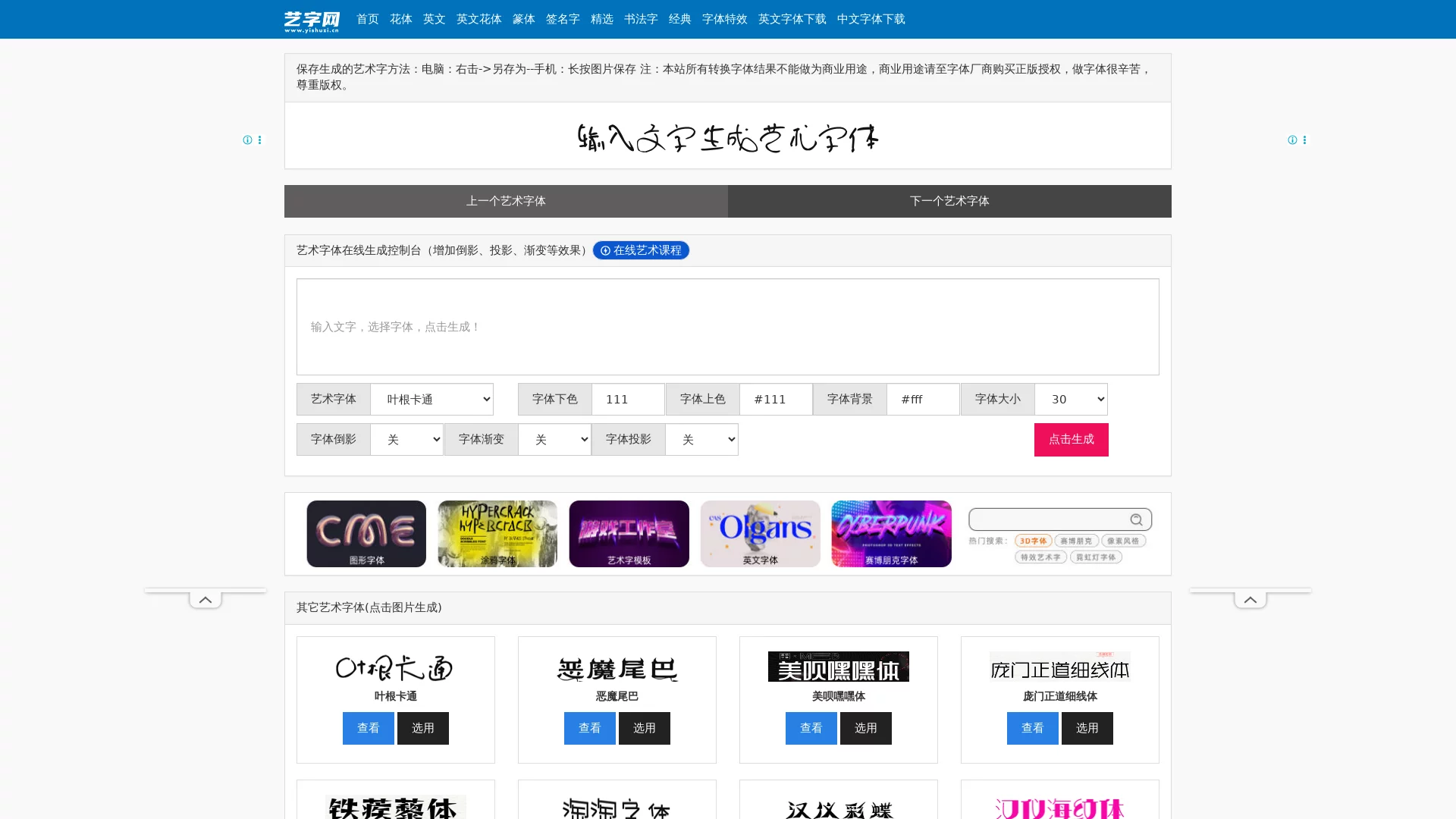Screen dimensions: 1456x819
Task: Select the 涂鸦字体 HYPERCRACK thumbnail
Action: click(x=497, y=533)
